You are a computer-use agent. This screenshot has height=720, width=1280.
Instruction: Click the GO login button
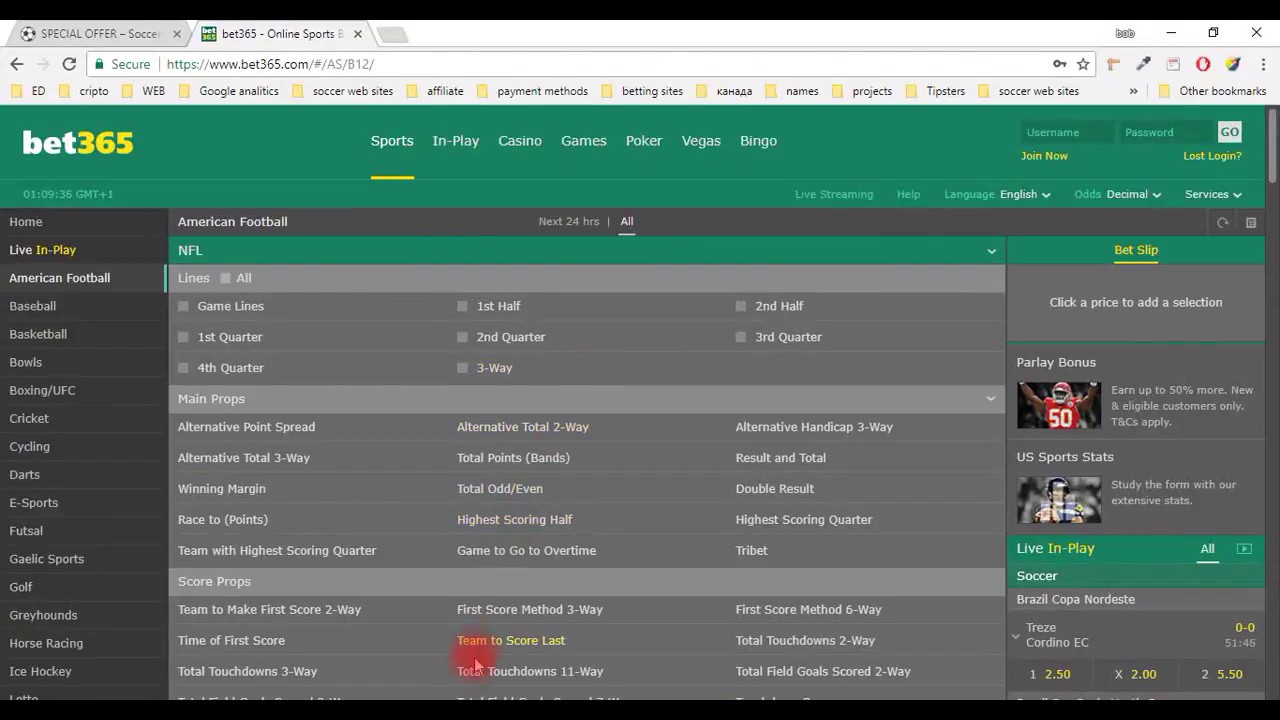pyautogui.click(x=1229, y=132)
